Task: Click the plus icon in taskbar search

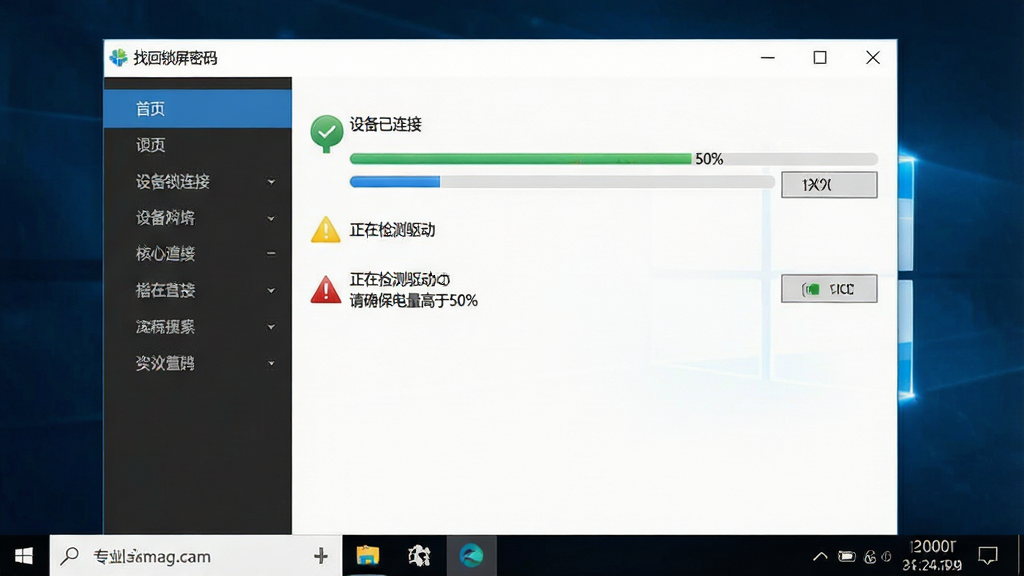Action: point(321,556)
